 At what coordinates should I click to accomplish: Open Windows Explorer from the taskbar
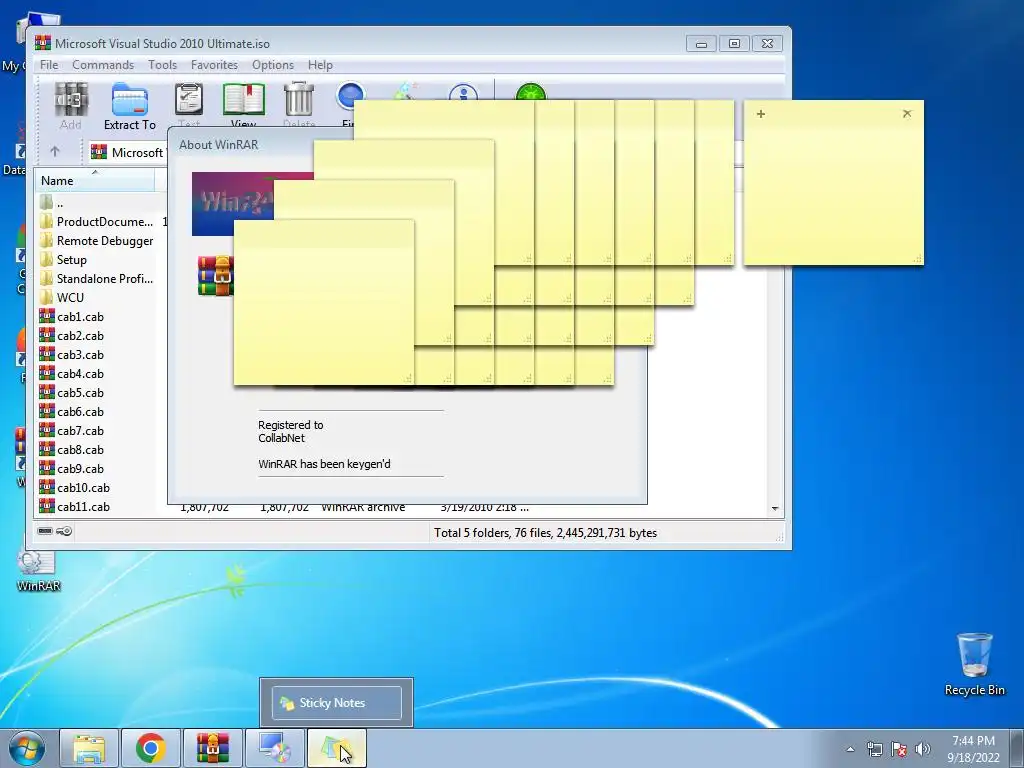(x=89, y=748)
